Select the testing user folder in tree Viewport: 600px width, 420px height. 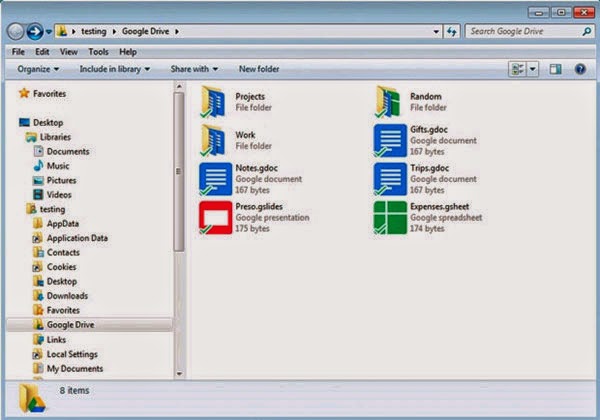[52, 209]
